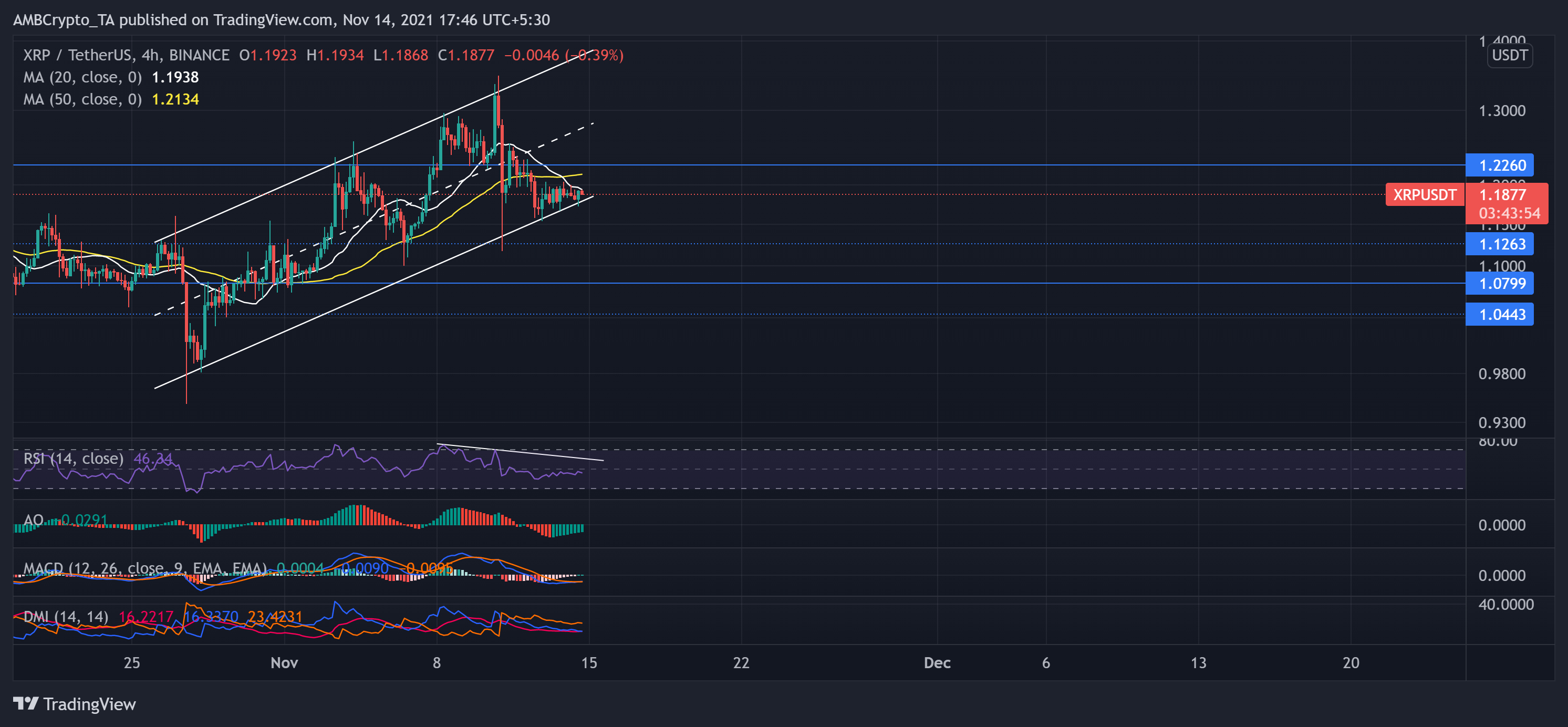Click the high price H1.1934 value
The height and width of the screenshot is (727, 1568).
335,55
